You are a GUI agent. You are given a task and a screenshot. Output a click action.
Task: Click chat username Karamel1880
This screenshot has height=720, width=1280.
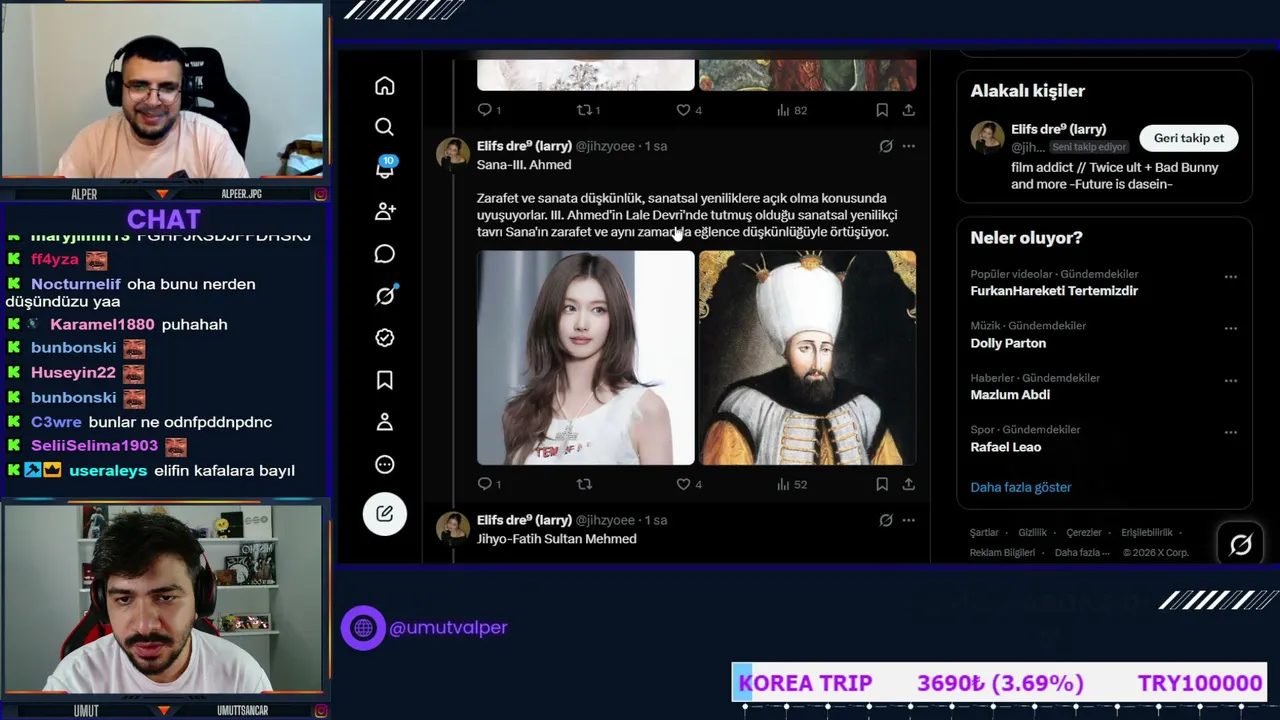click(102, 324)
